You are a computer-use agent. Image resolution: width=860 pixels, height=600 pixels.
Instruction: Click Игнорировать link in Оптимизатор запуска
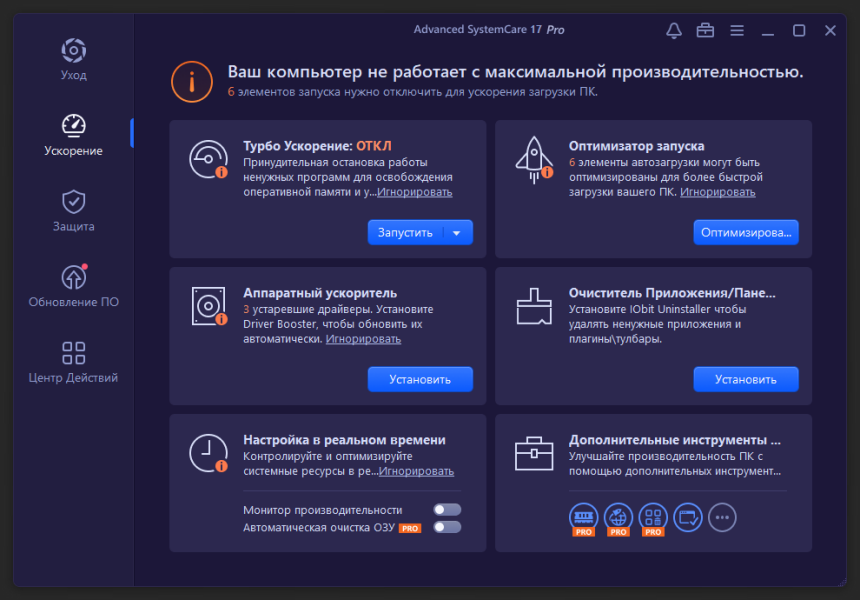coord(717,192)
